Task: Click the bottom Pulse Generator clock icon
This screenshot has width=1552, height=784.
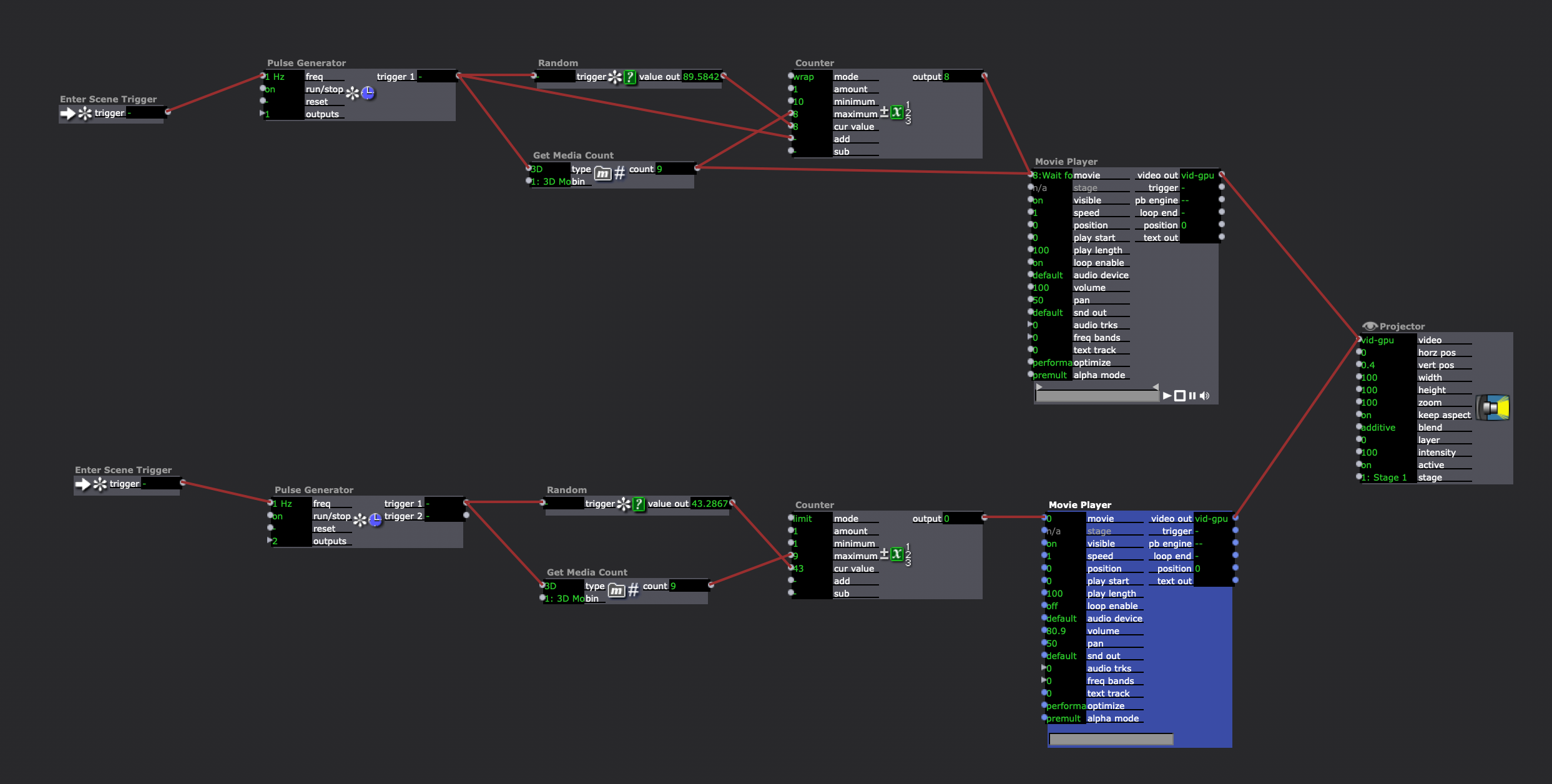Action: click(375, 520)
